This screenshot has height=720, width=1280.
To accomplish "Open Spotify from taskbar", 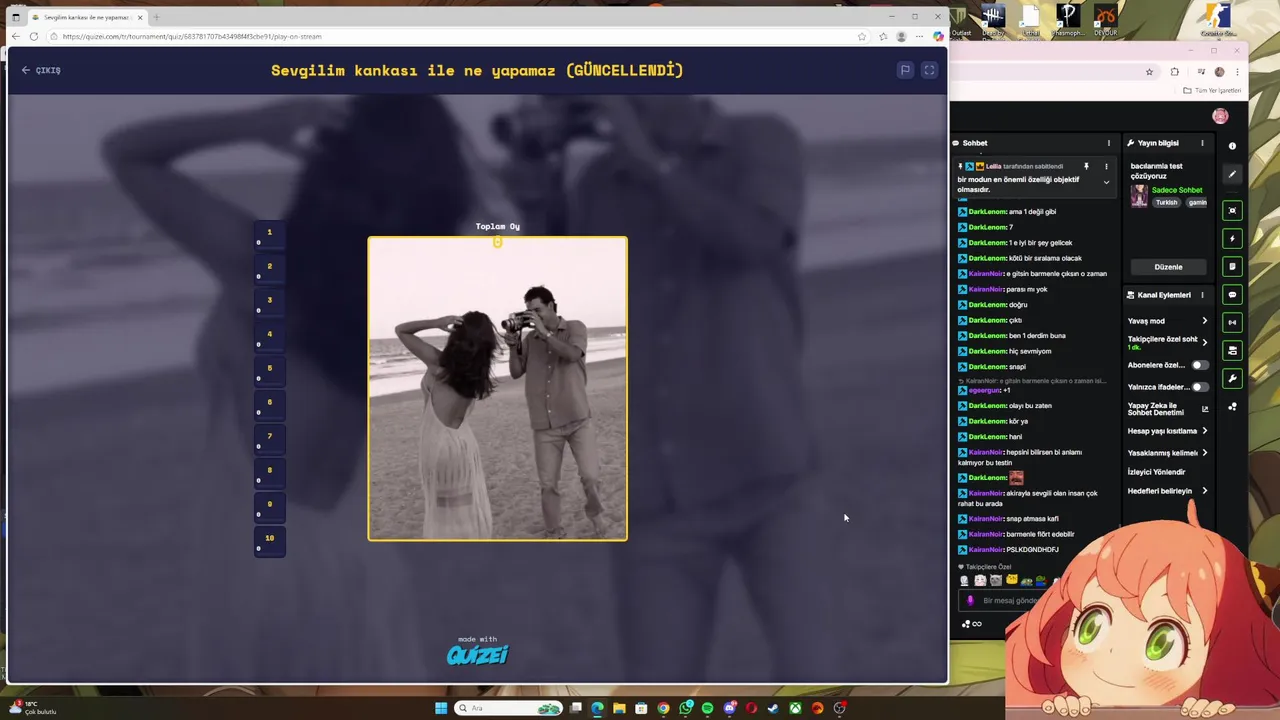I will (707, 708).
